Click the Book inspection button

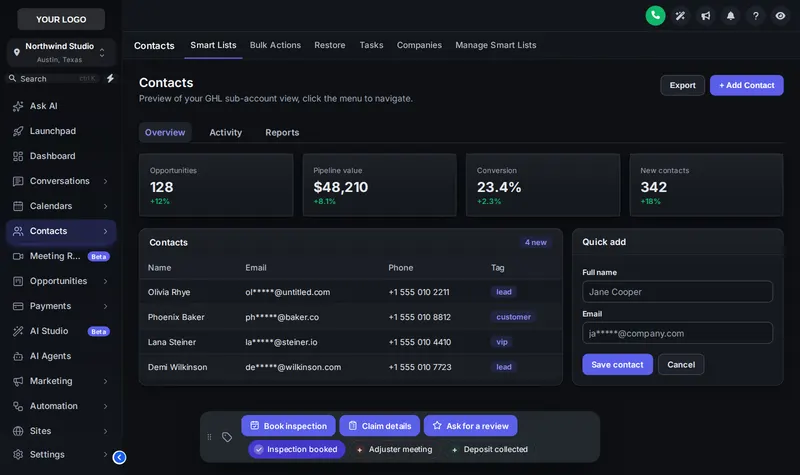tap(288, 426)
